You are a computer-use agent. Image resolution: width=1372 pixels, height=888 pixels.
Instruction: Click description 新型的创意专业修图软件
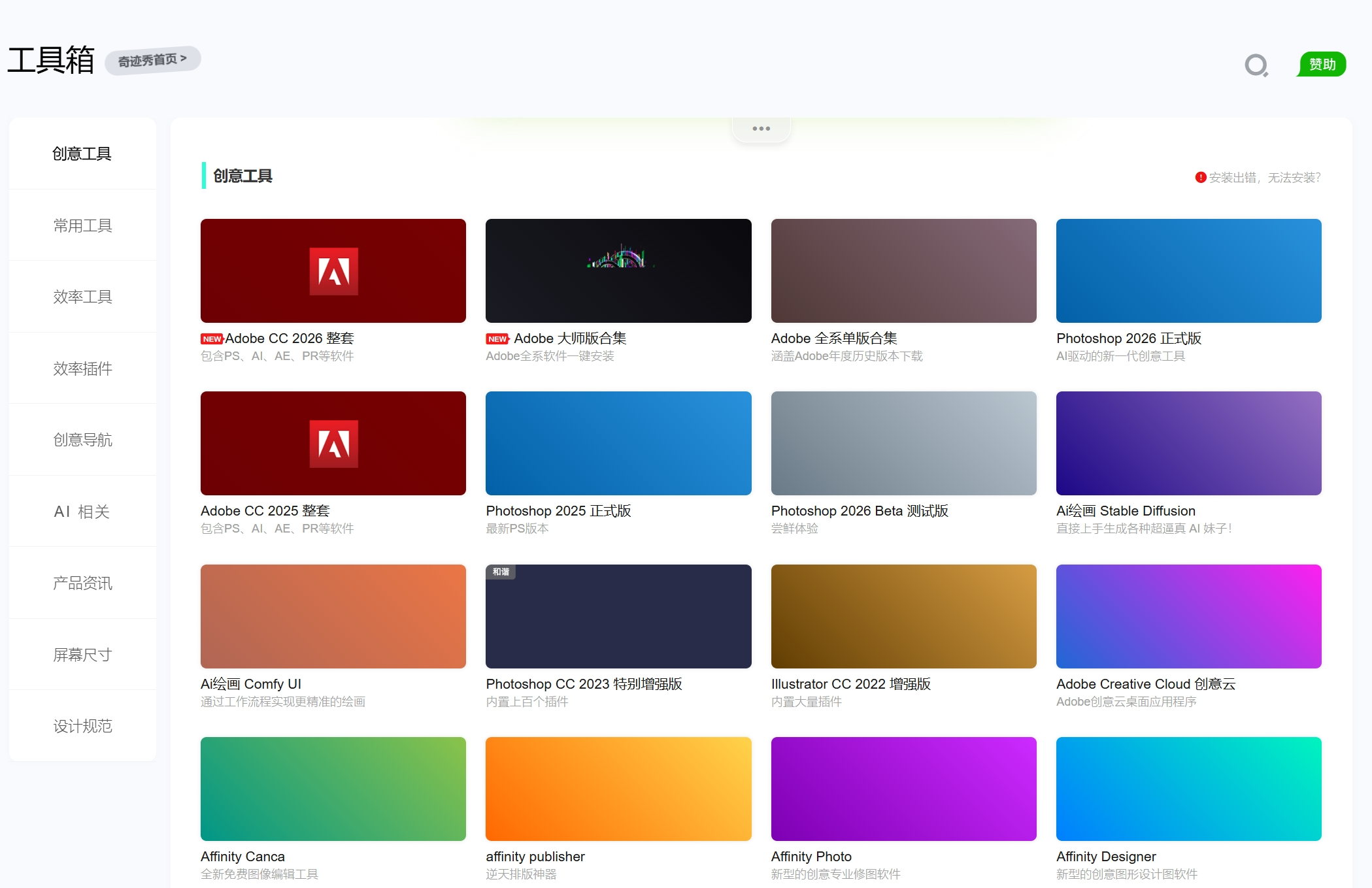[836, 874]
